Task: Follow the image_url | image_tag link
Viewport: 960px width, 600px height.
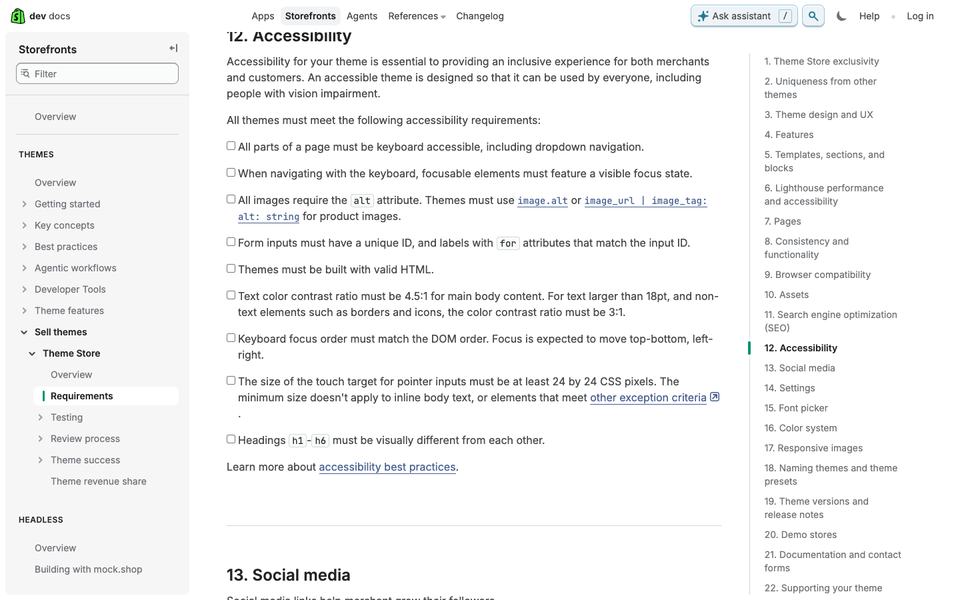Action: tap(645, 201)
